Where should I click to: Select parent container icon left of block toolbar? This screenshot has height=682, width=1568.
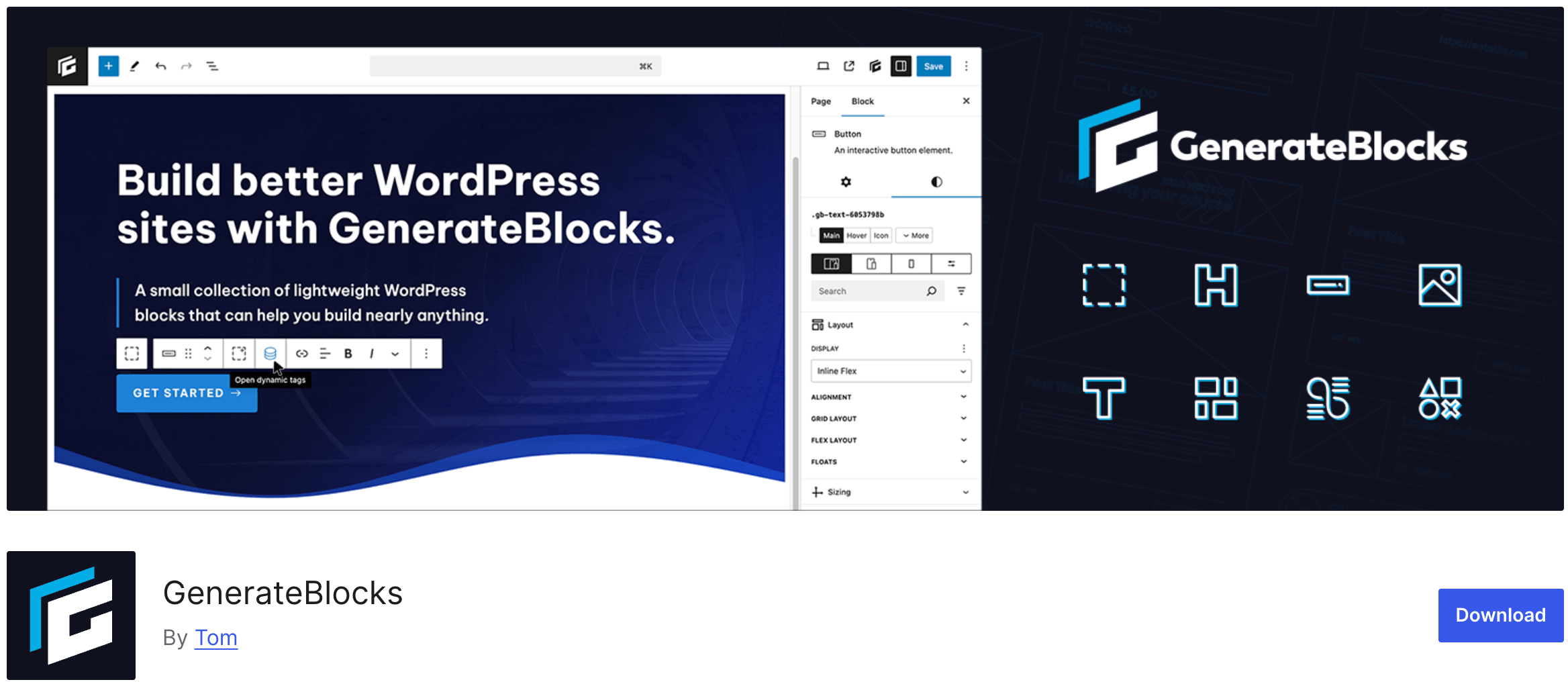coord(132,354)
